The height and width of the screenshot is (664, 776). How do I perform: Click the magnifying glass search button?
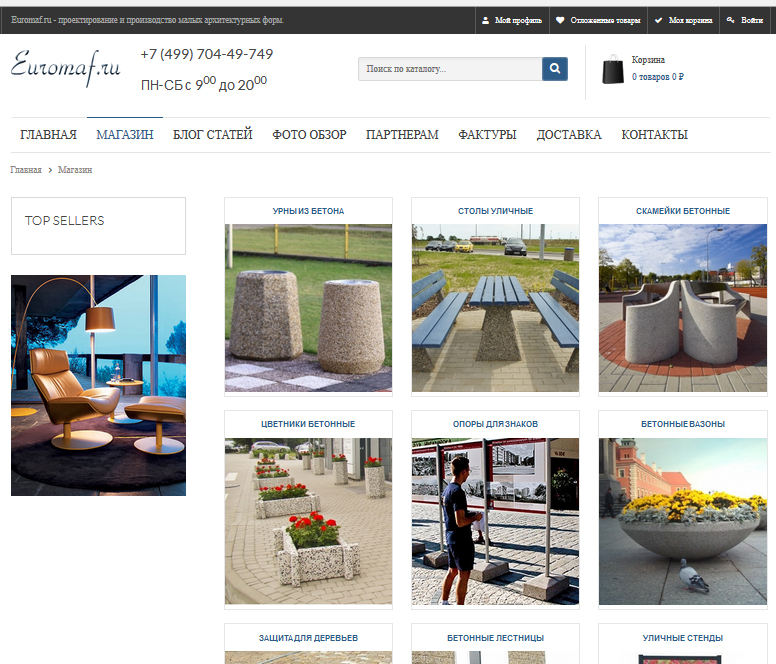tap(555, 69)
